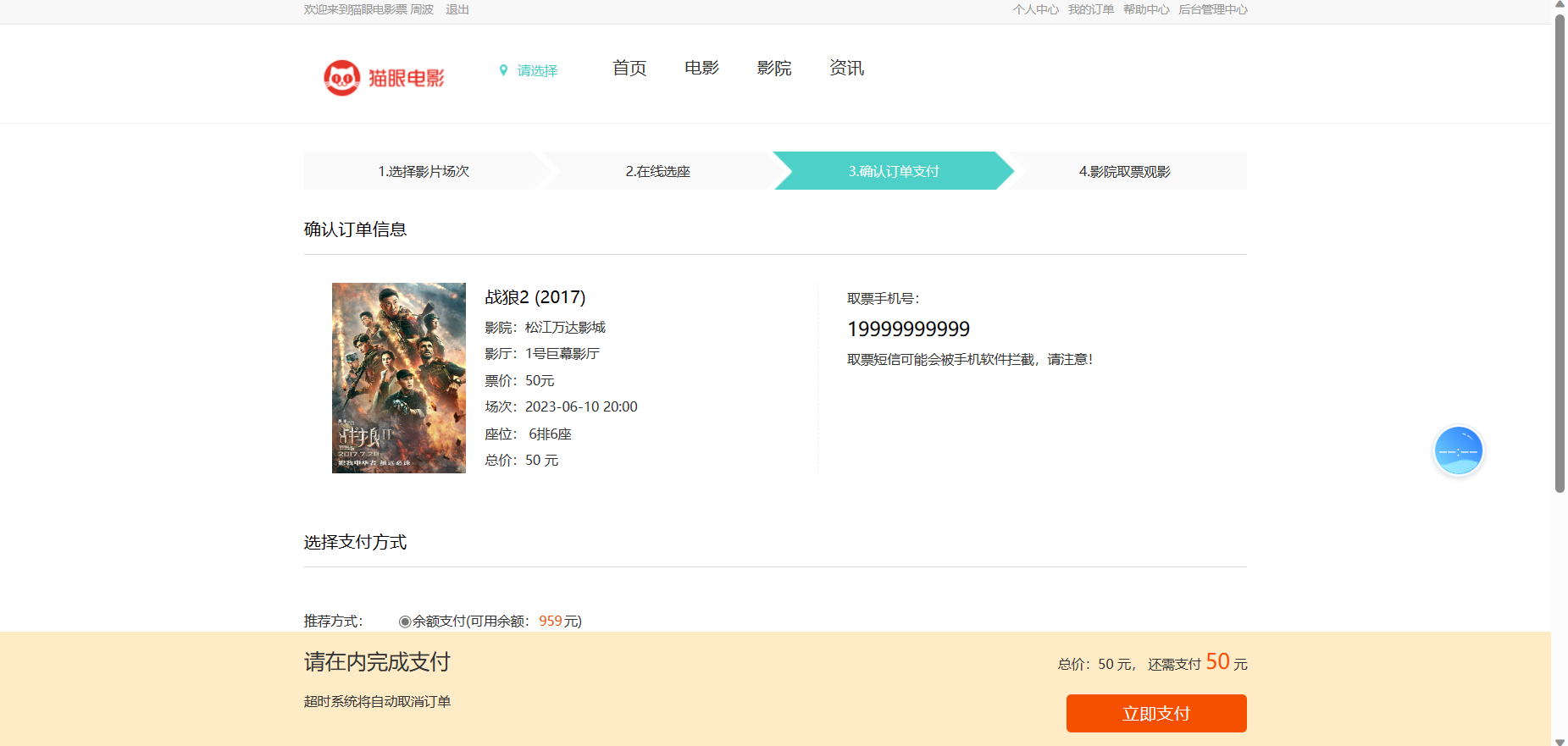Open the 电影 nav item

pyautogui.click(x=701, y=69)
